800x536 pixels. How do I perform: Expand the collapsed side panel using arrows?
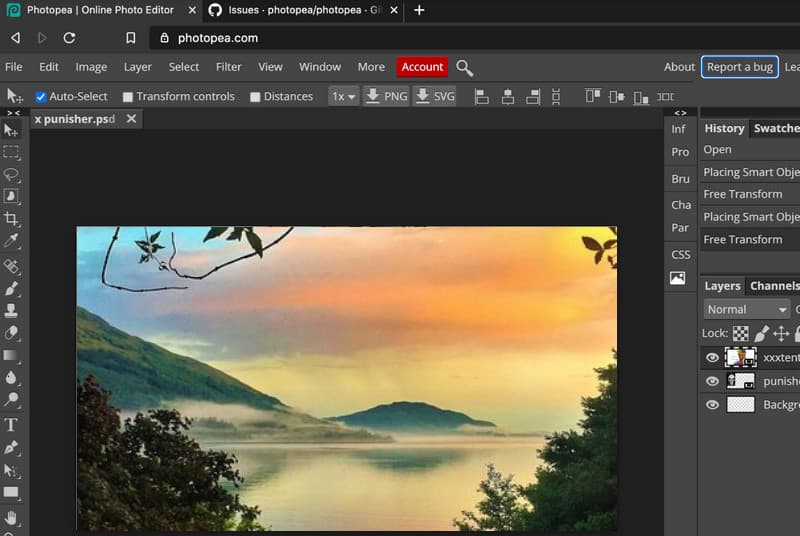680,113
